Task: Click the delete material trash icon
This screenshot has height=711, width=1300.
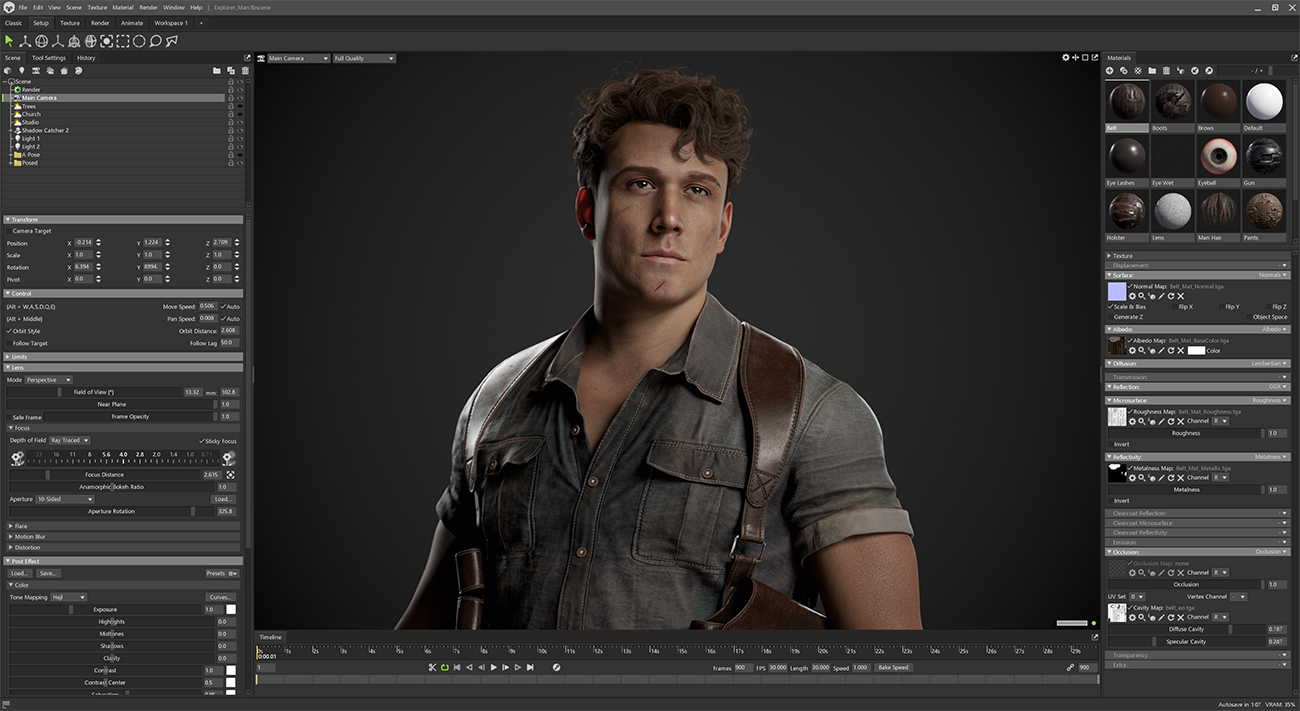Action: click(x=1165, y=70)
